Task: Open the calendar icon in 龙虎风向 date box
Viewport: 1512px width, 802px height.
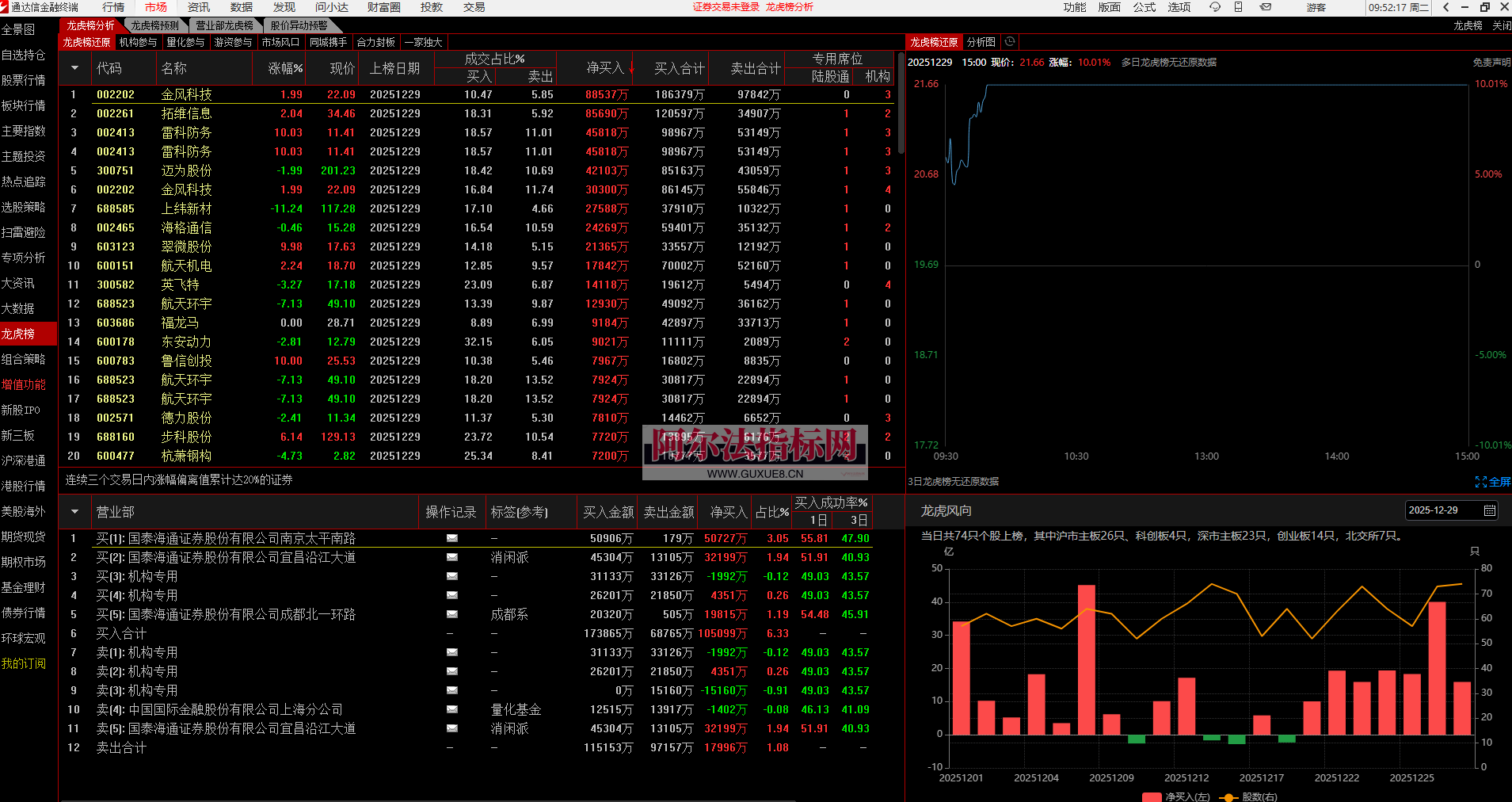Action: click(x=1489, y=510)
